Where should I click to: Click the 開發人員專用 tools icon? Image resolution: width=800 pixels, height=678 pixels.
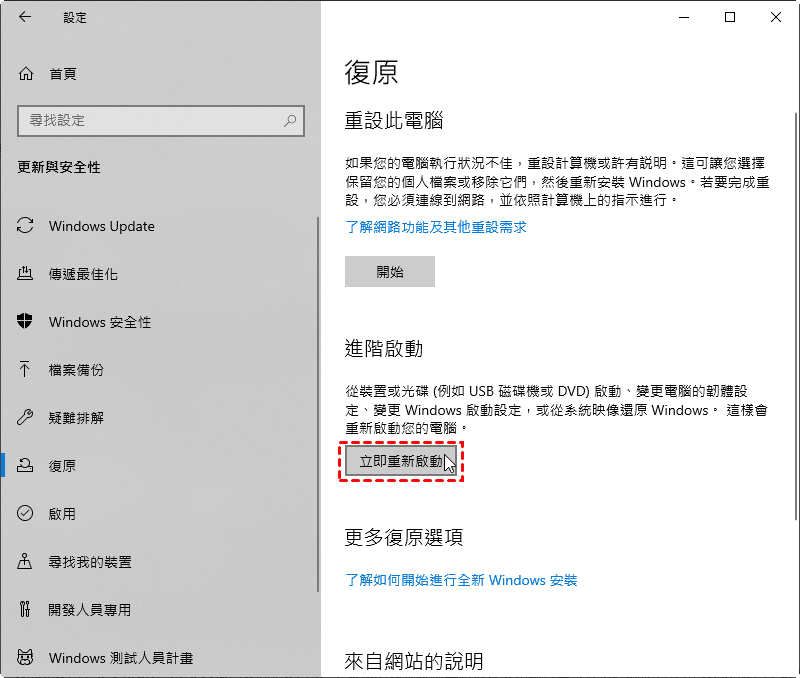(24, 609)
